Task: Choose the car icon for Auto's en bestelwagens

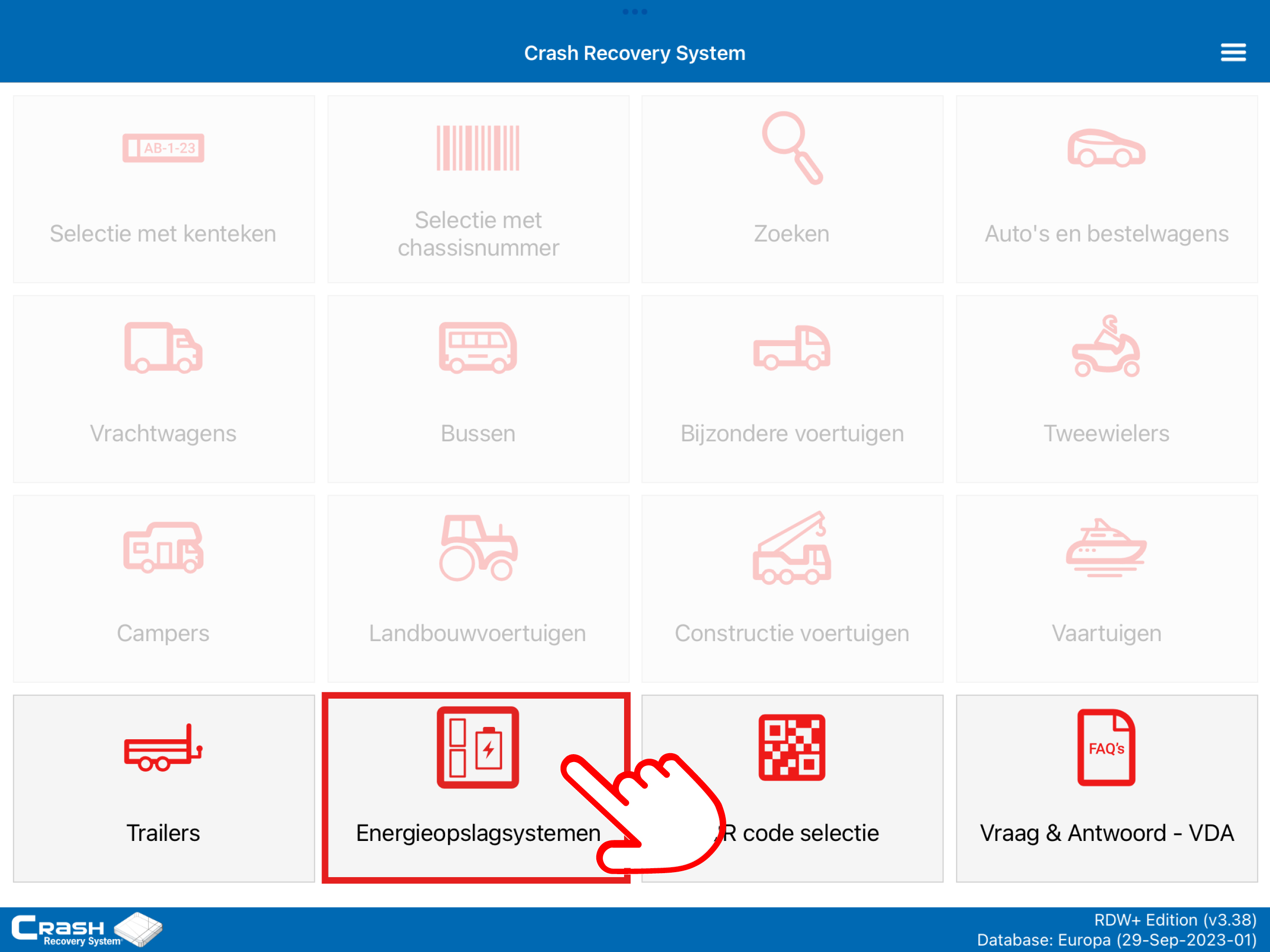Action: coord(1106,148)
